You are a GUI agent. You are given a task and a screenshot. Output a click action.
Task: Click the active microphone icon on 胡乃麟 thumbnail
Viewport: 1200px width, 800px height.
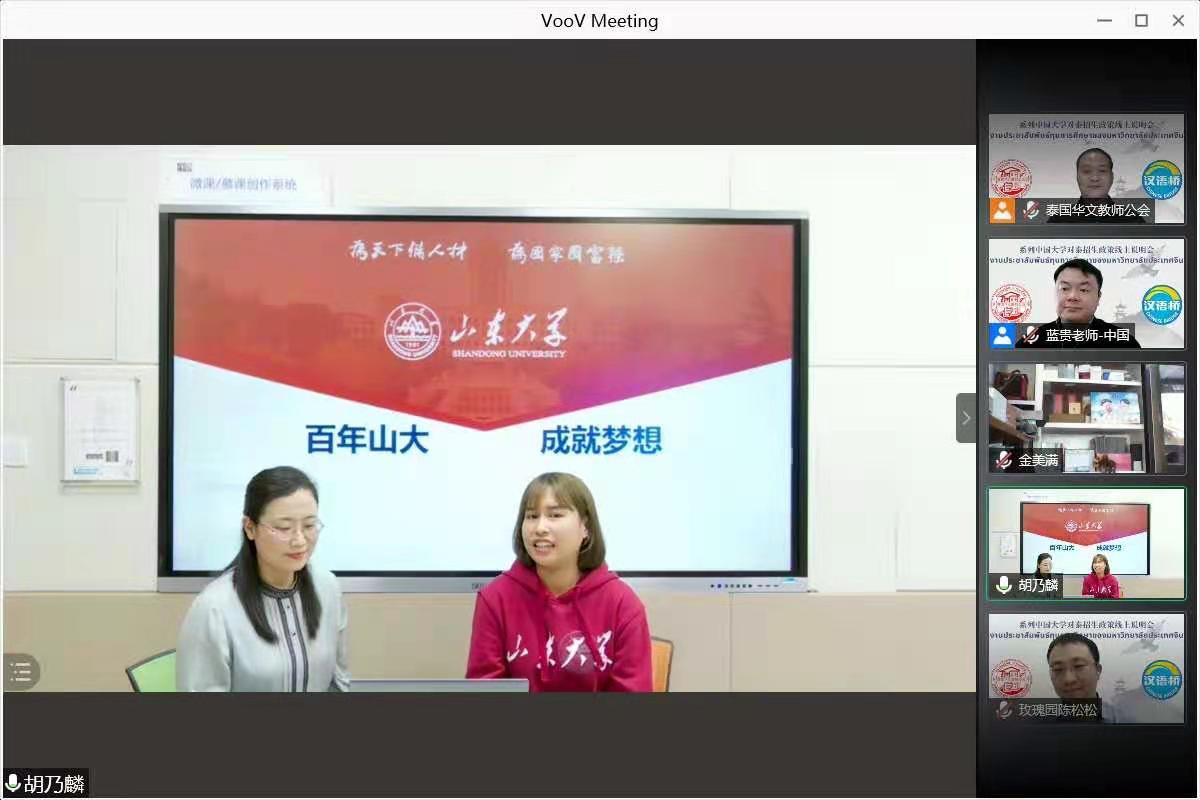pyautogui.click(x=1004, y=585)
